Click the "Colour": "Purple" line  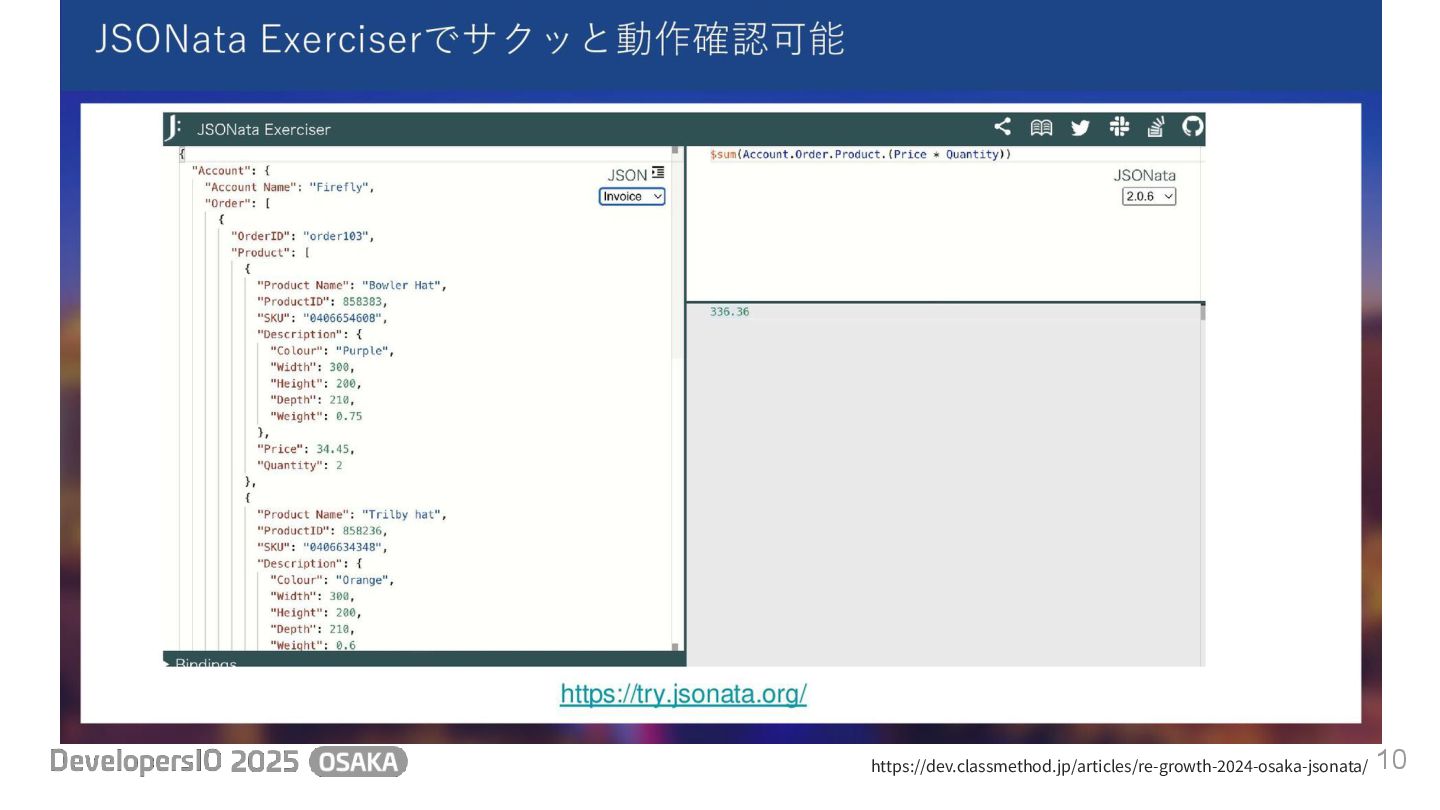pos(332,351)
